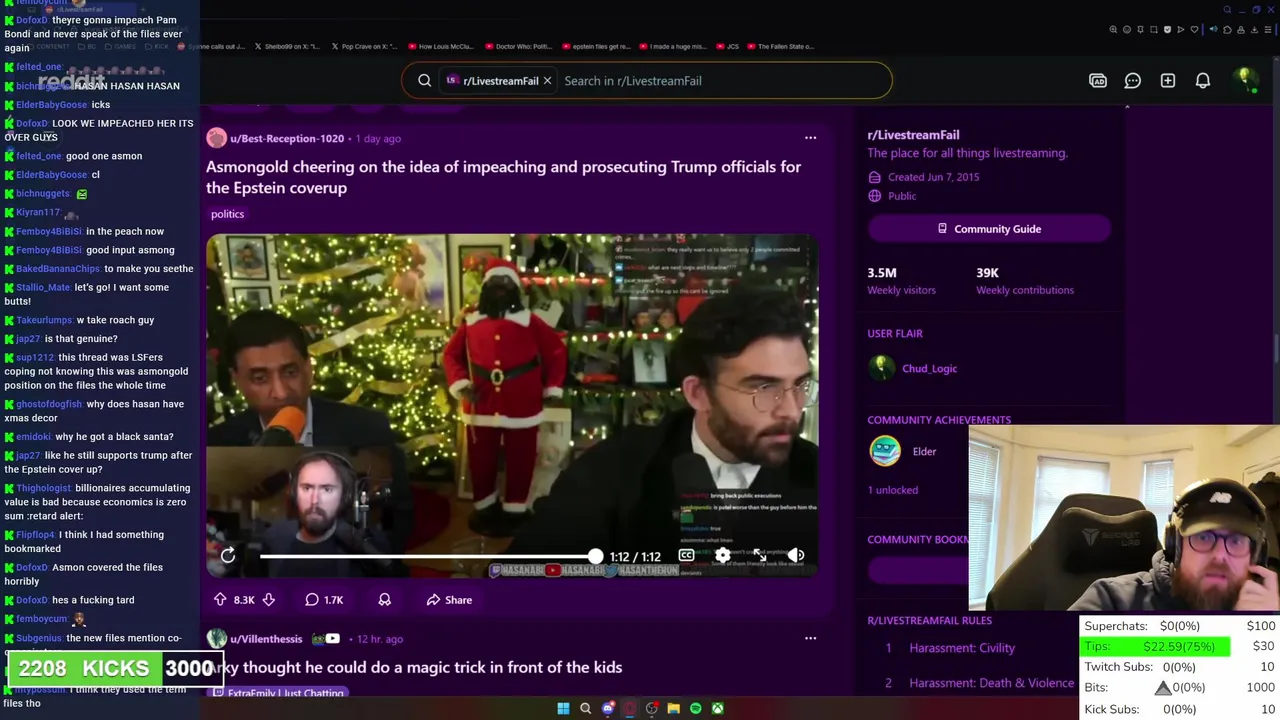This screenshot has width=1280, height=720.
Task: Open Discord from the taskbar
Action: click(607, 709)
